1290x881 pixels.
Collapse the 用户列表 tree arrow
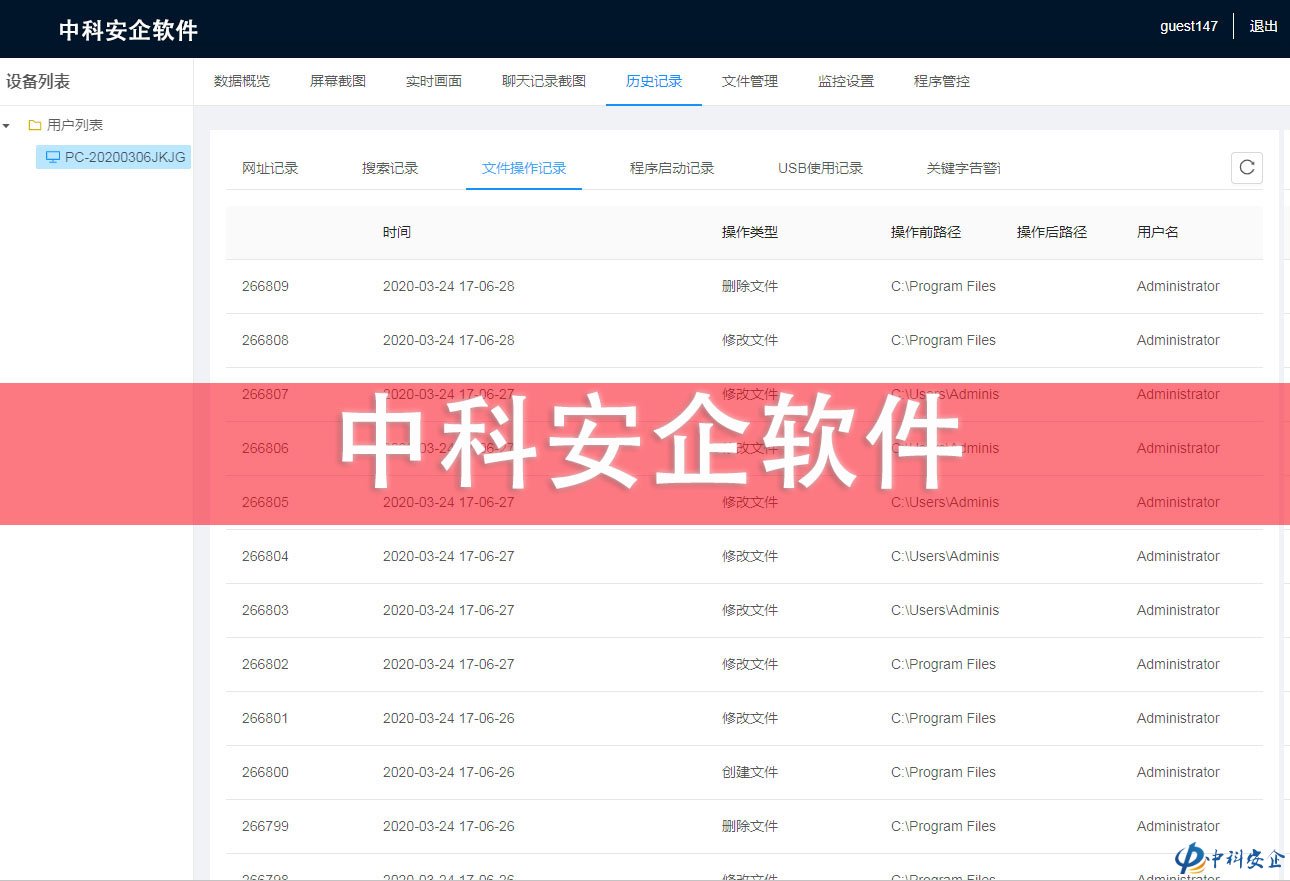pos(7,126)
